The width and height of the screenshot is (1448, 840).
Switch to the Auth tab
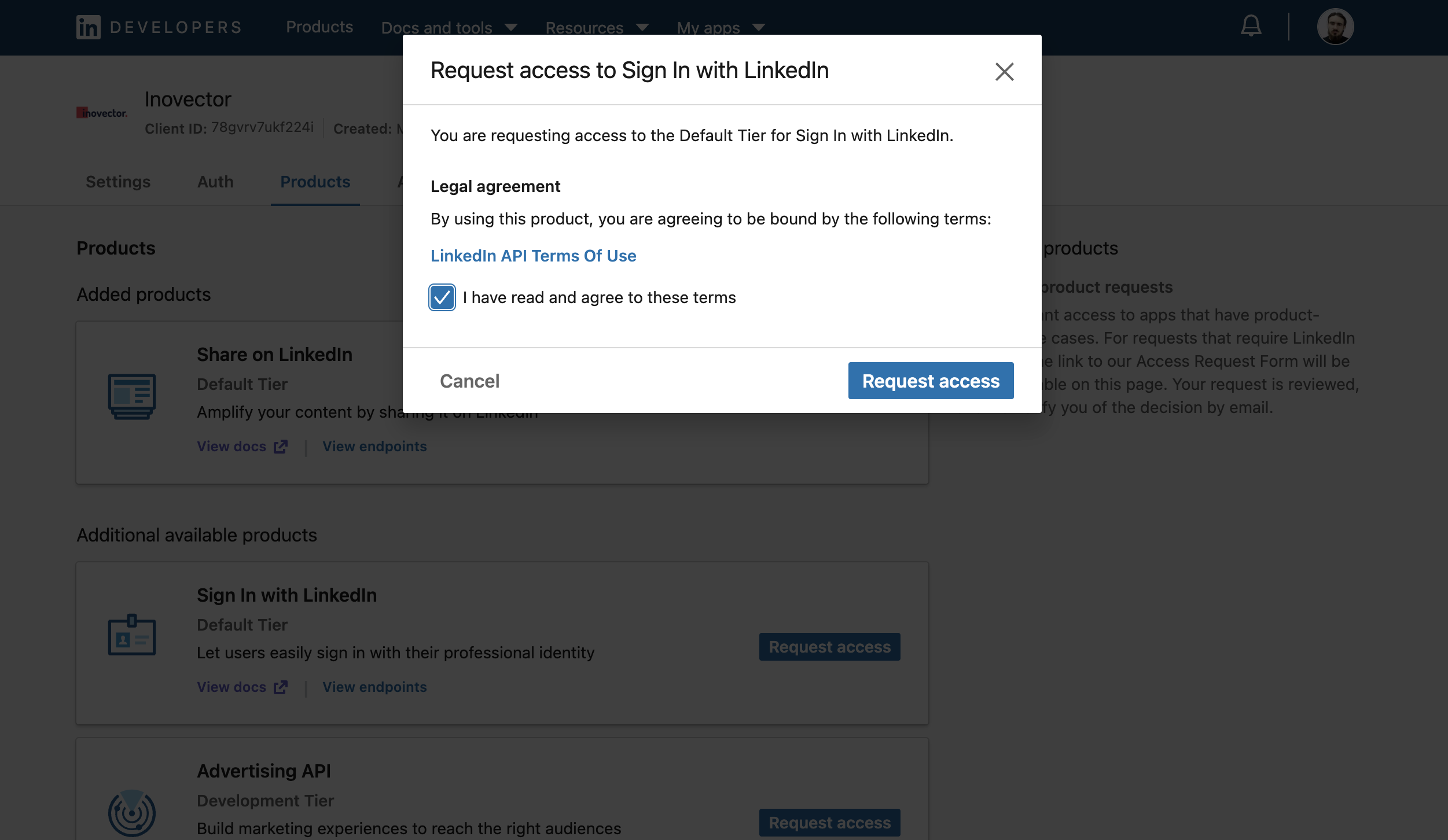point(215,182)
